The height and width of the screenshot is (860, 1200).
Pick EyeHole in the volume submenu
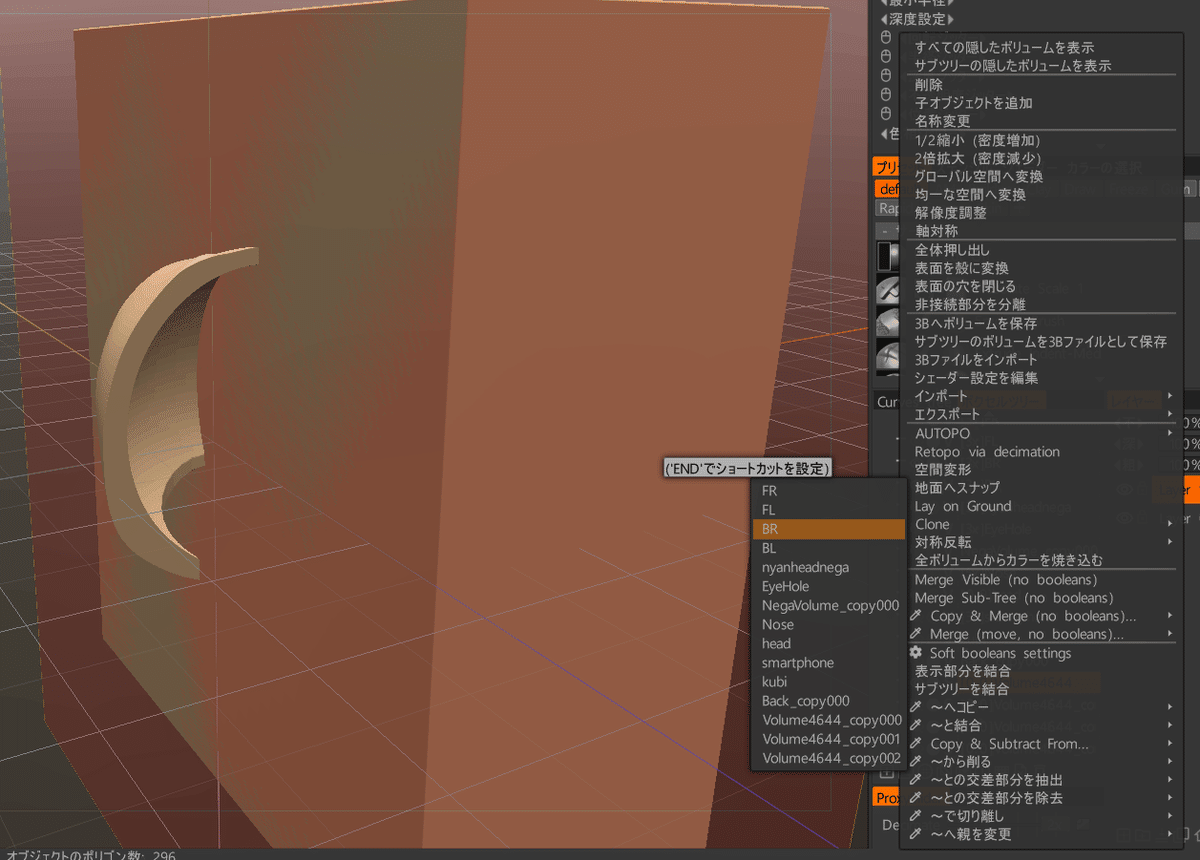[785, 586]
